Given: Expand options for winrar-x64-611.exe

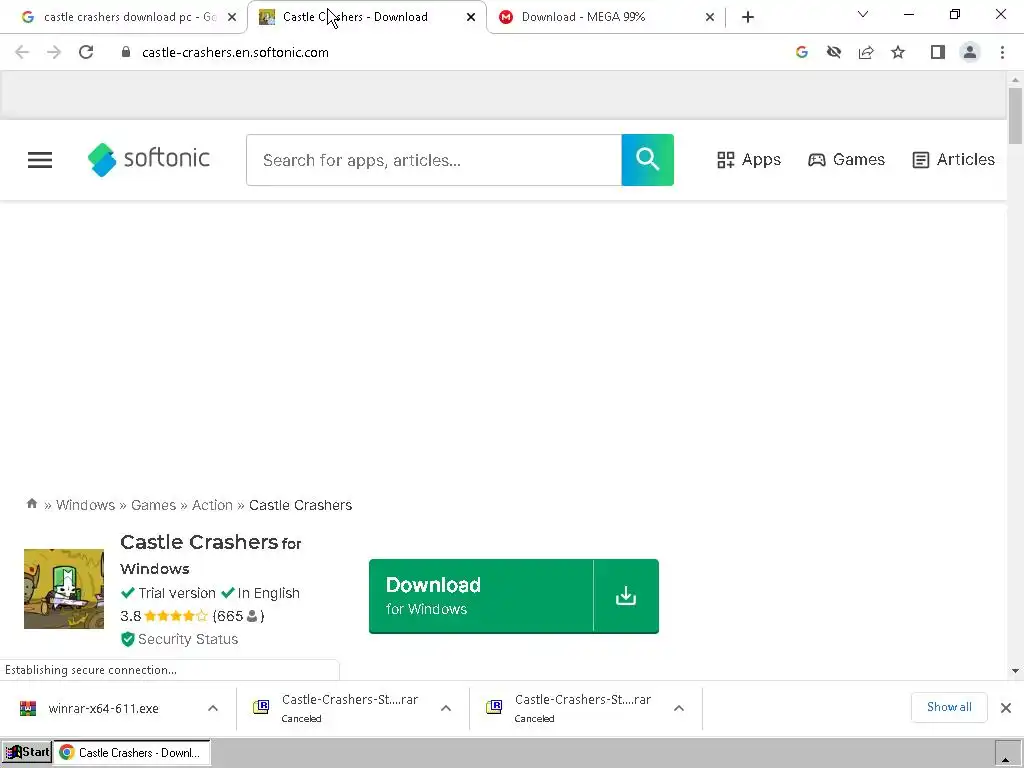Looking at the screenshot, I should [x=213, y=709].
